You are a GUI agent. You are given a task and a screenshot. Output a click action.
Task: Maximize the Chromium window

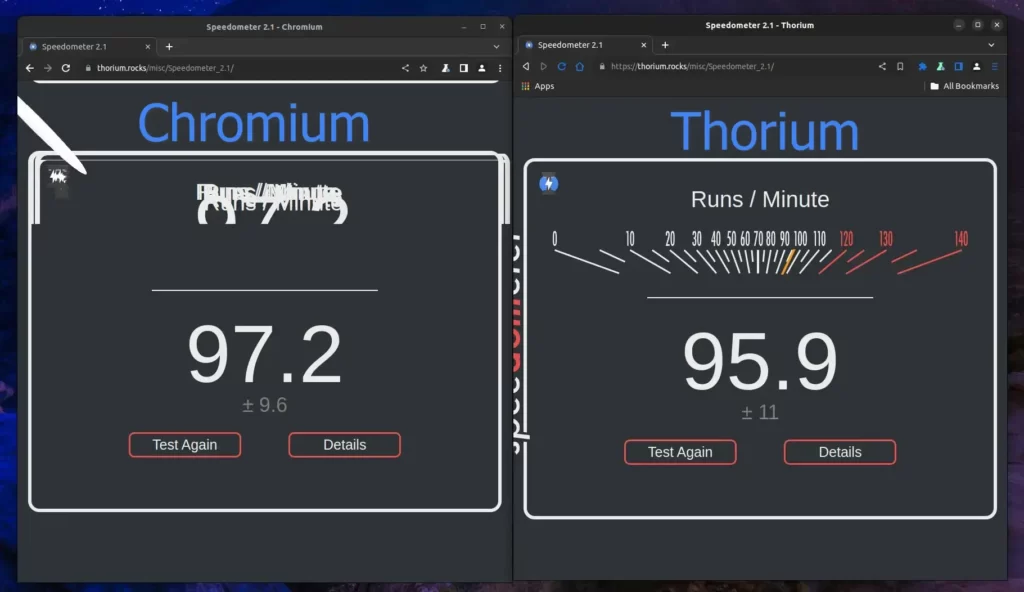(x=483, y=27)
